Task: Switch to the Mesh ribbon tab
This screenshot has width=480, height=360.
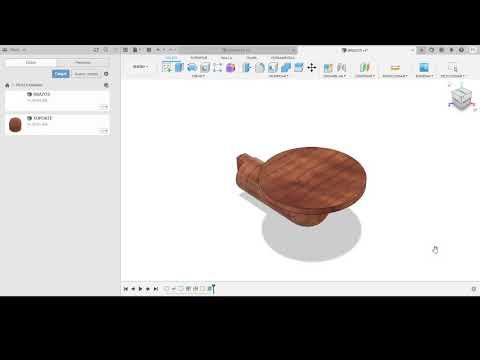Action: 226,58
